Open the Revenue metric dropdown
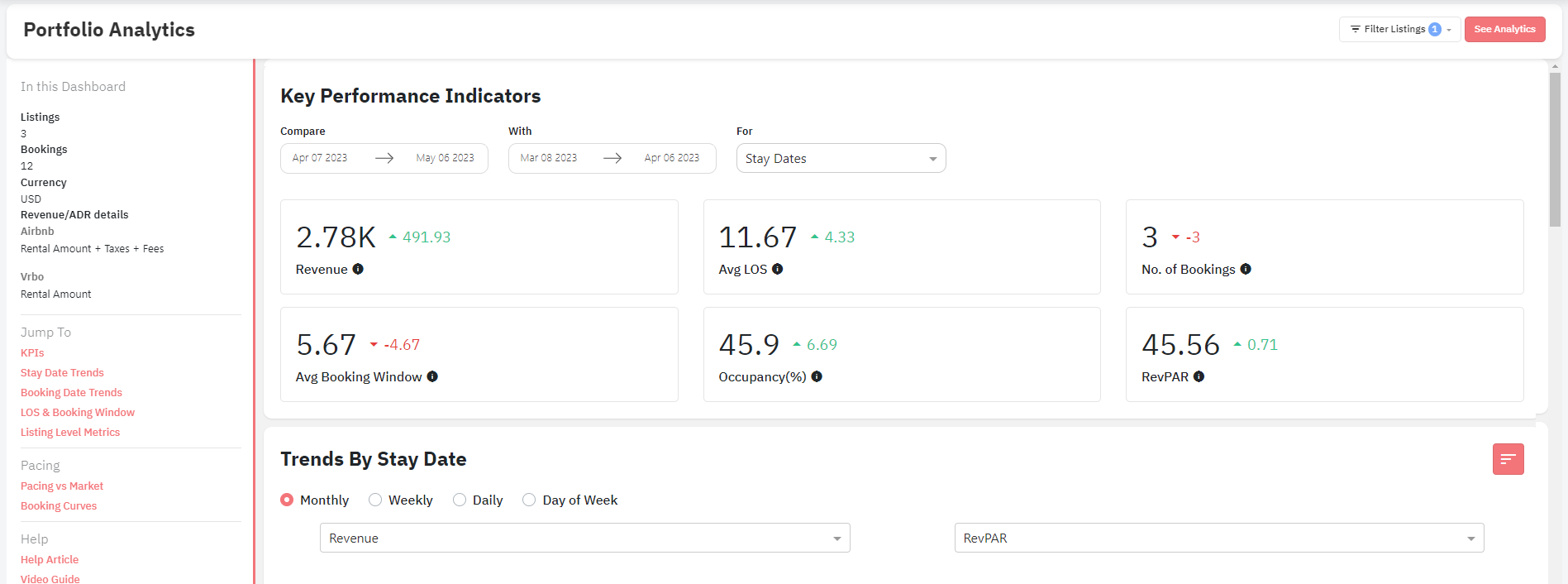The width and height of the screenshot is (1568, 584). point(585,538)
